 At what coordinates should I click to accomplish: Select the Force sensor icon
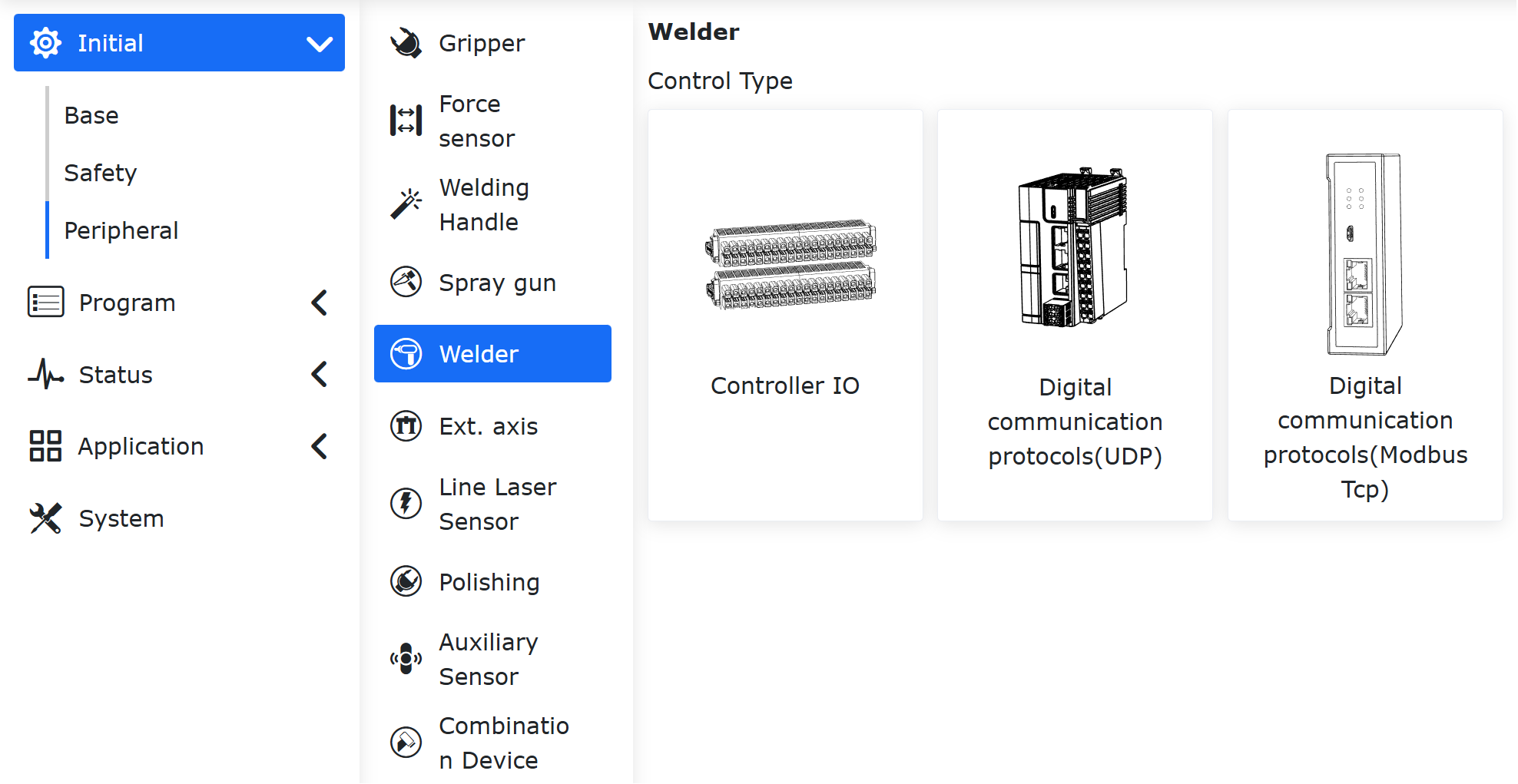tap(406, 121)
